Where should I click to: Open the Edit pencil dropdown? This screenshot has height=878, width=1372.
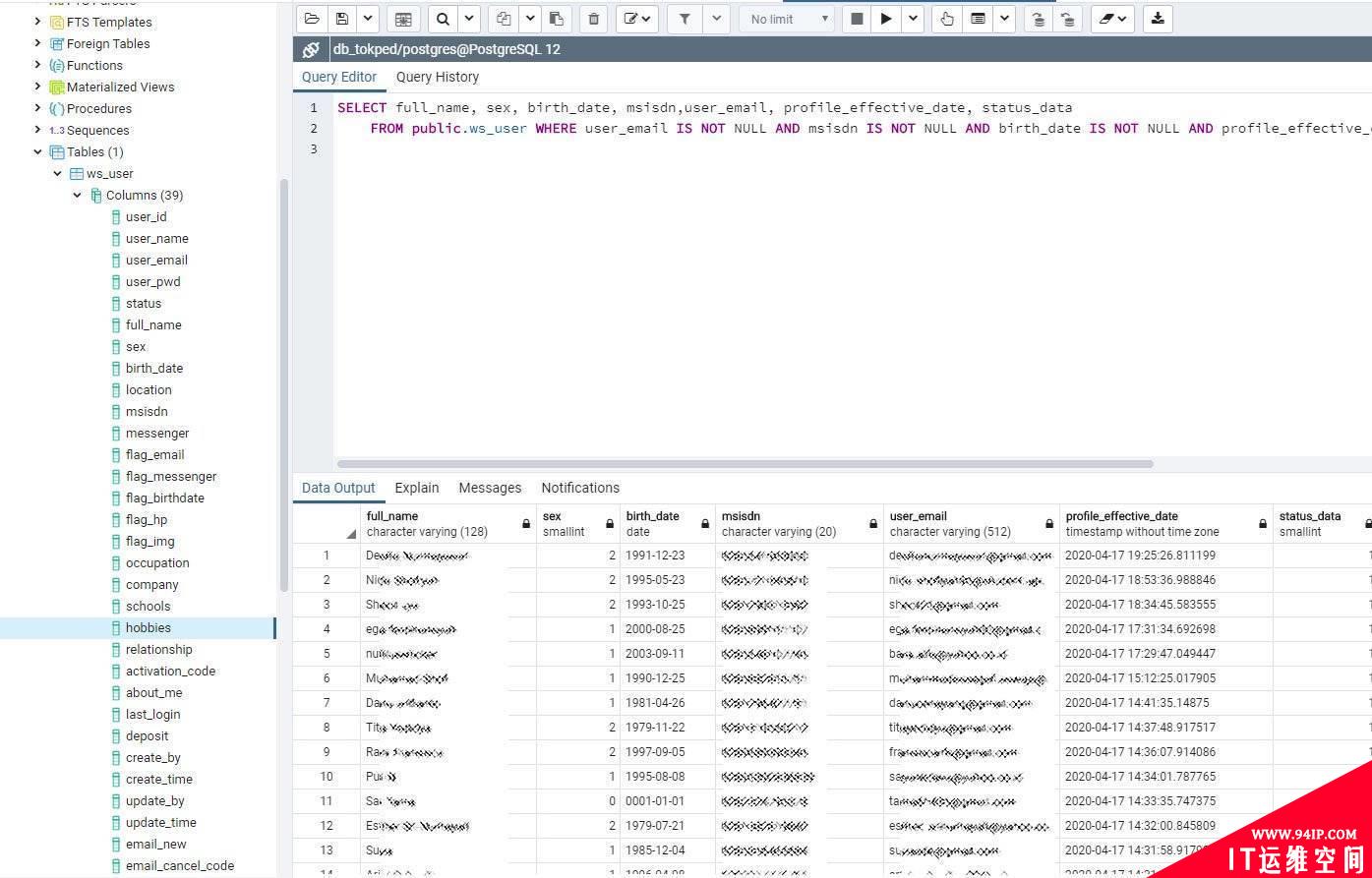coord(637,19)
